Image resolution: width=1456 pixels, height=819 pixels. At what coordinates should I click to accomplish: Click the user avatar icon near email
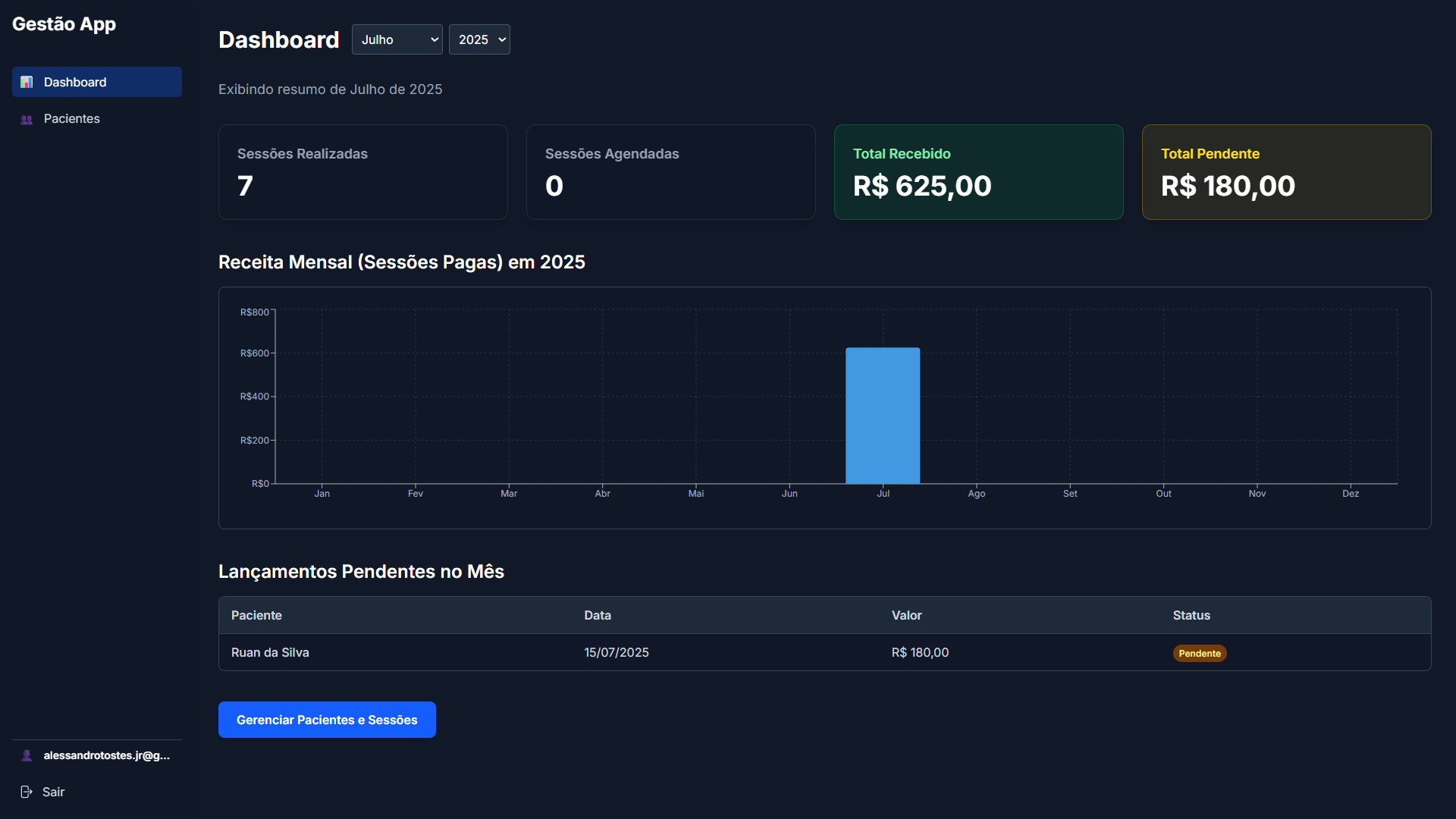[27, 755]
